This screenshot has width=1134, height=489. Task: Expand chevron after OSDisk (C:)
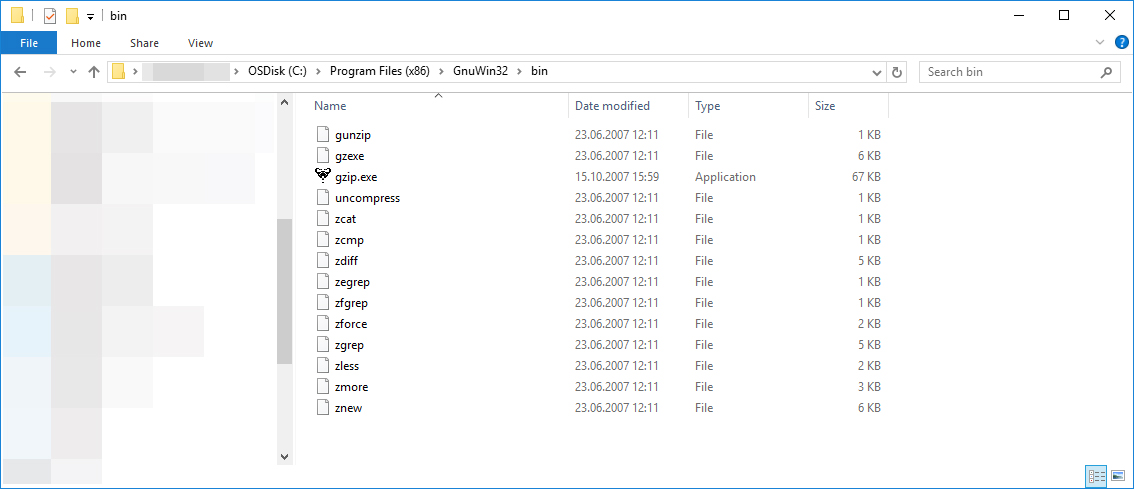pos(318,72)
